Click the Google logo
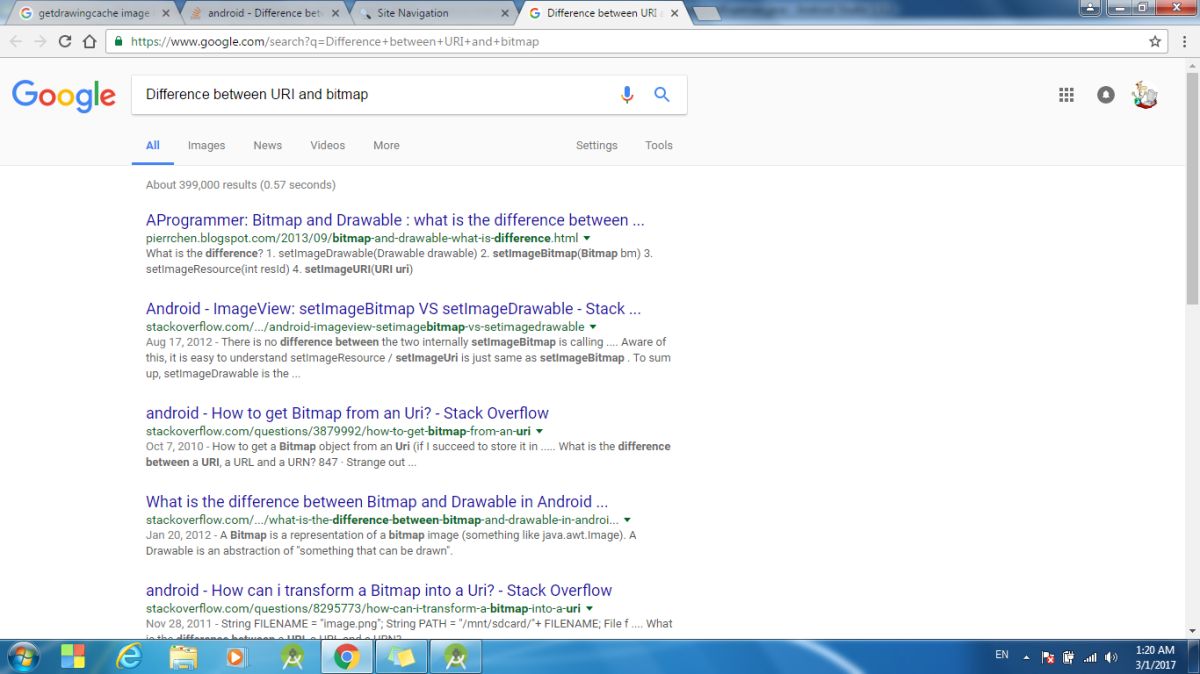This screenshot has width=1200, height=674. 64,96
